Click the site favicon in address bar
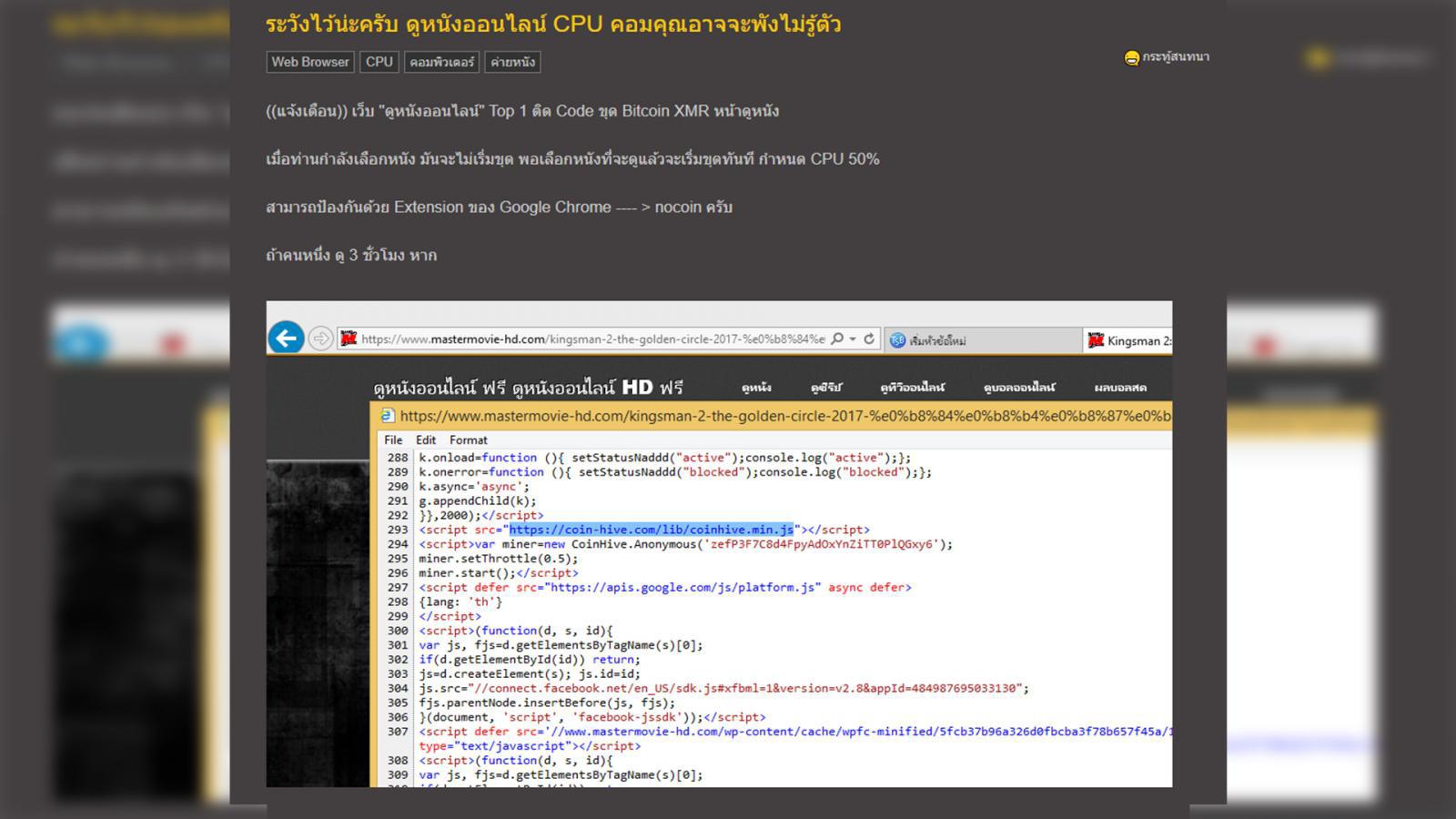 348,339
